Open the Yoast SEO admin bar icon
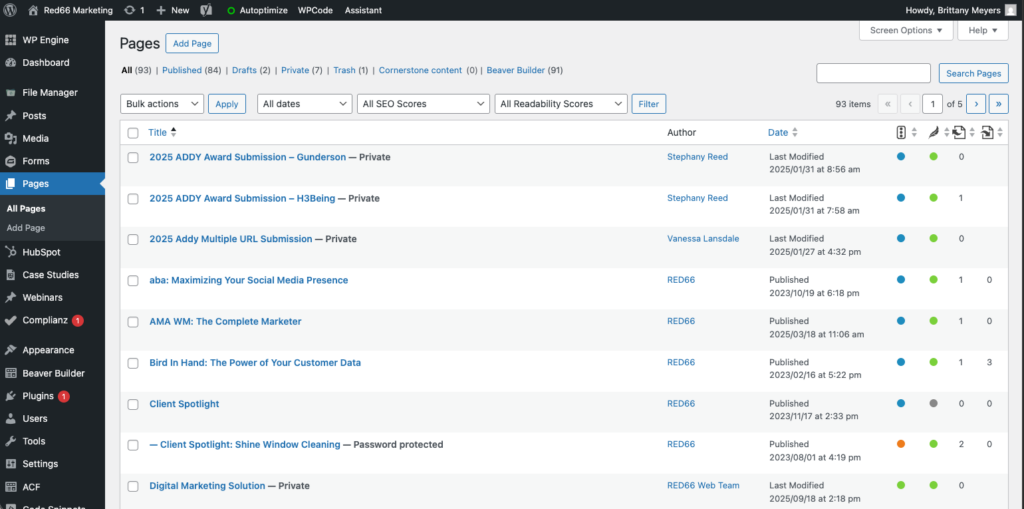Image resolution: width=1024 pixels, height=509 pixels. point(206,10)
